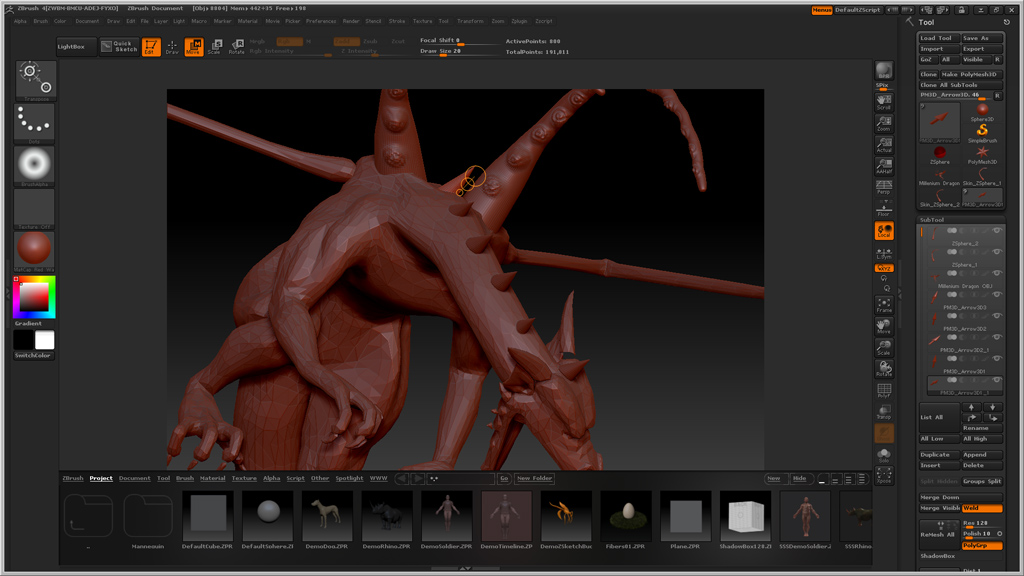1024x576 pixels.
Task: Toggle PolyF polyframe display icon
Action: pyautogui.click(x=883, y=391)
